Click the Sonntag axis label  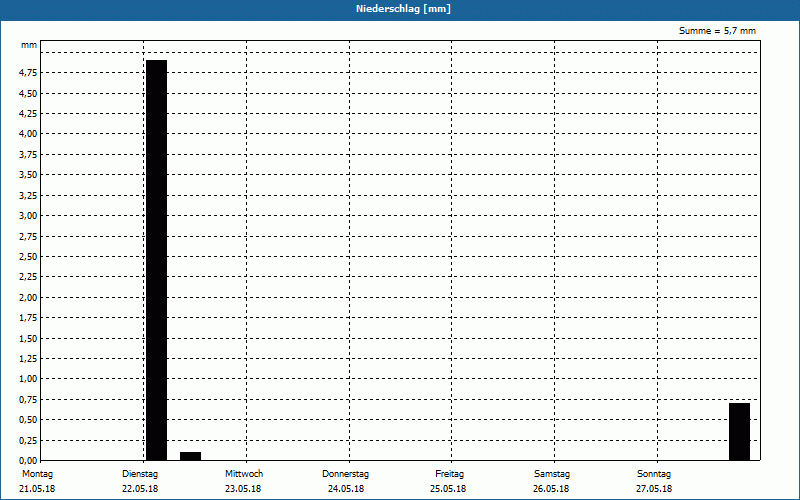pyautogui.click(x=654, y=474)
